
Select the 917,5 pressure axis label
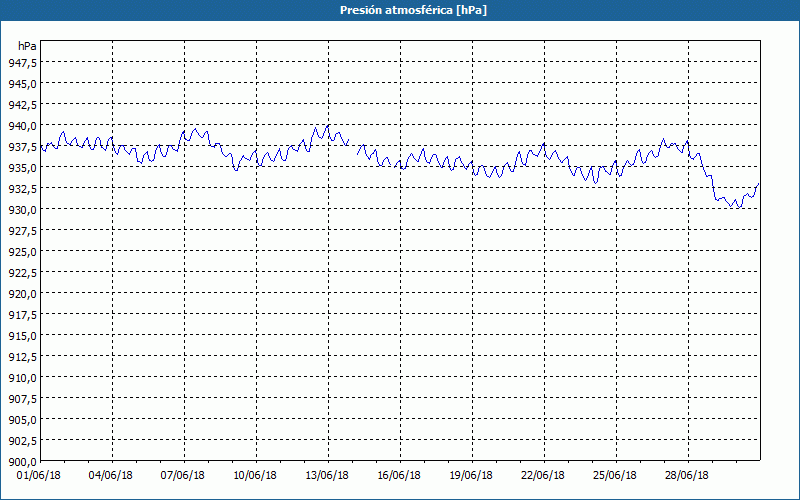click(x=22, y=315)
